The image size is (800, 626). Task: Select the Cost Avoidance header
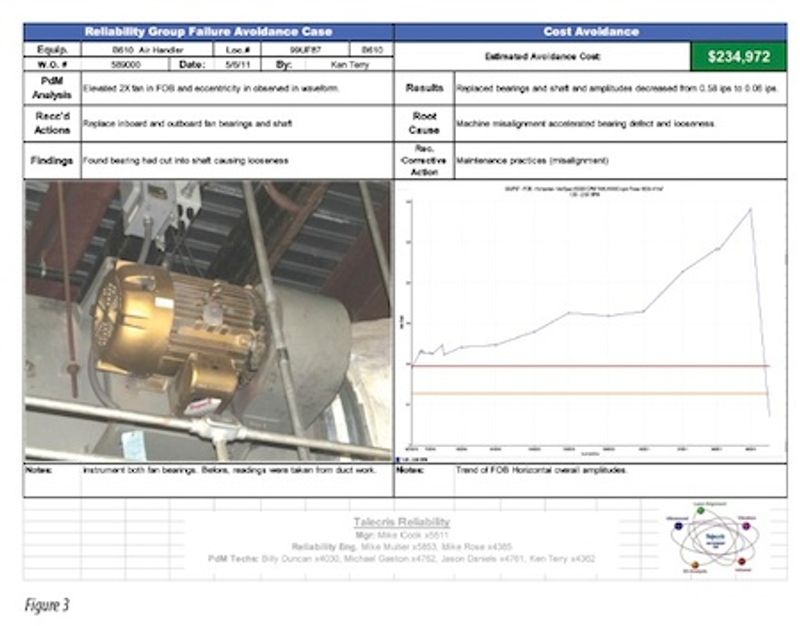pyautogui.click(x=590, y=32)
